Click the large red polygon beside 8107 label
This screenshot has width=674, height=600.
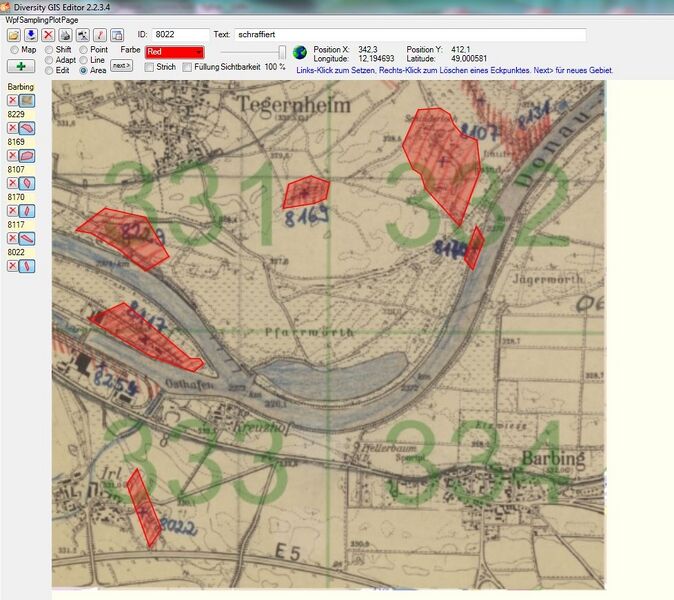[x=443, y=163]
